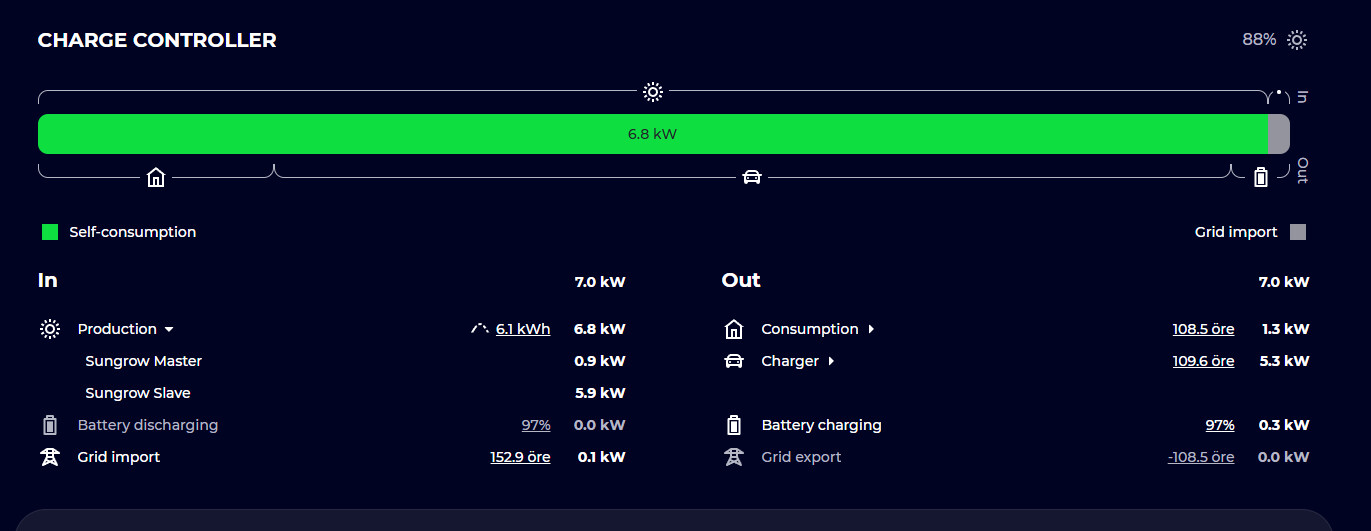This screenshot has height=531, width=1371.
Task: Click the sun icon above the power bar
Action: point(653,92)
